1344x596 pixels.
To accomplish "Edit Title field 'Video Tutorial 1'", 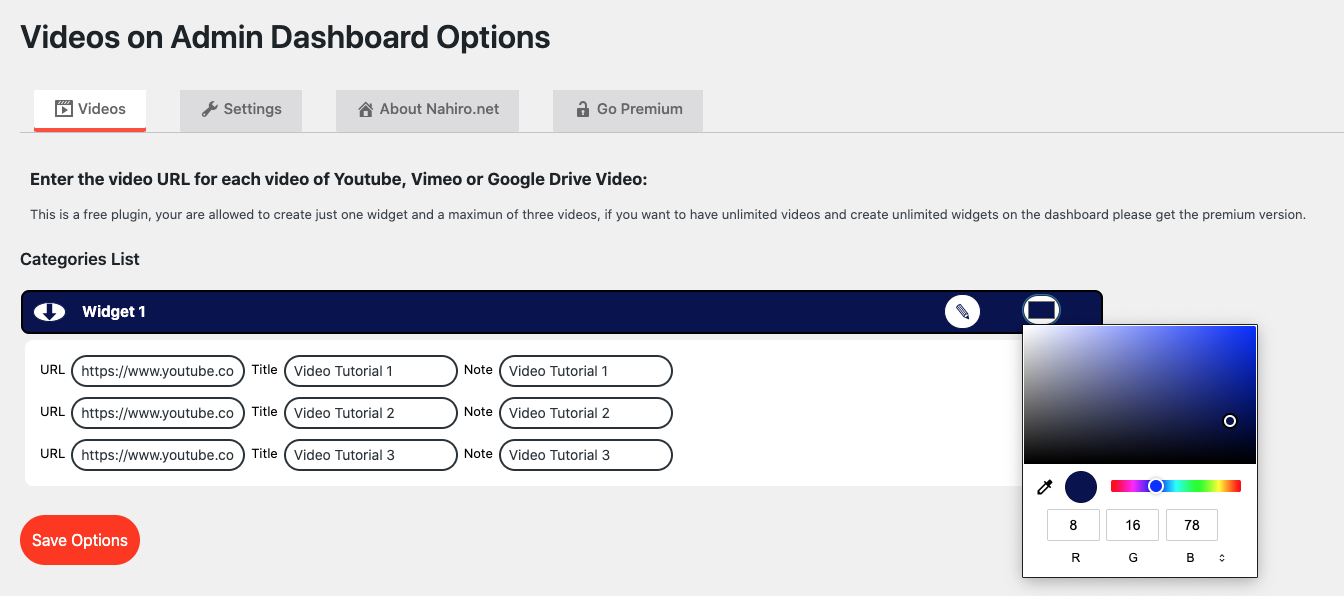I will (x=371, y=371).
